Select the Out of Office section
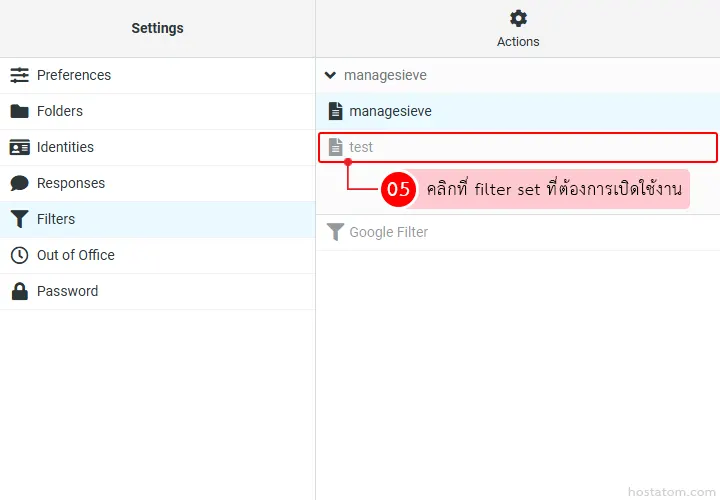Image resolution: width=720 pixels, height=500 pixels. coord(76,255)
